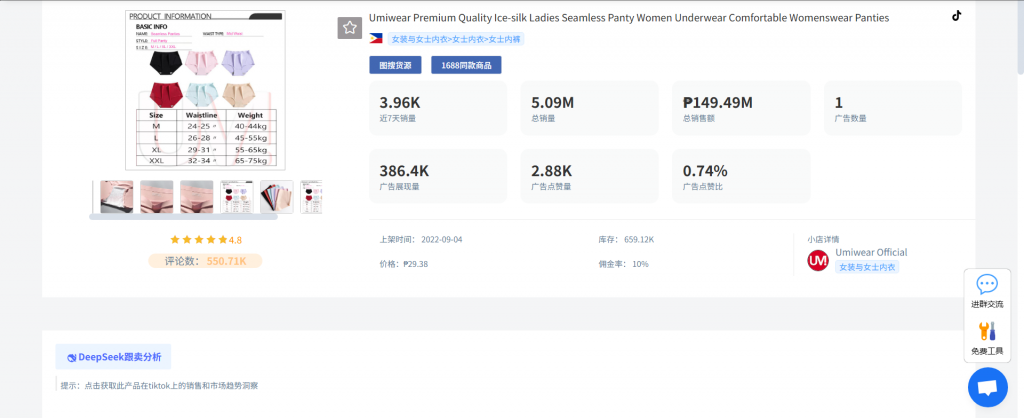This screenshot has height=418, width=1024.
Task: Click the 图搜货源 button
Action: 396,65
